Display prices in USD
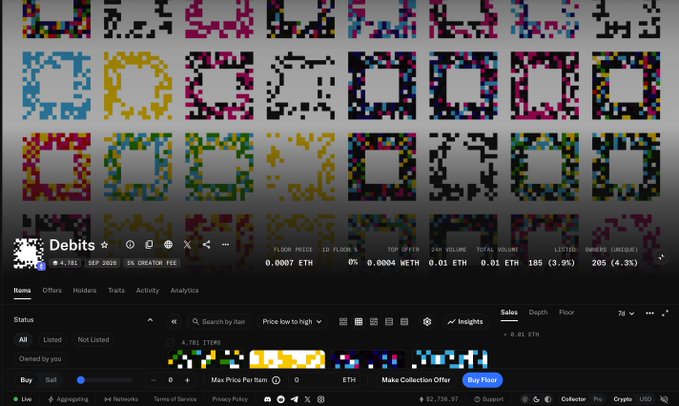This screenshot has width=679, height=406. tap(645, 399)
